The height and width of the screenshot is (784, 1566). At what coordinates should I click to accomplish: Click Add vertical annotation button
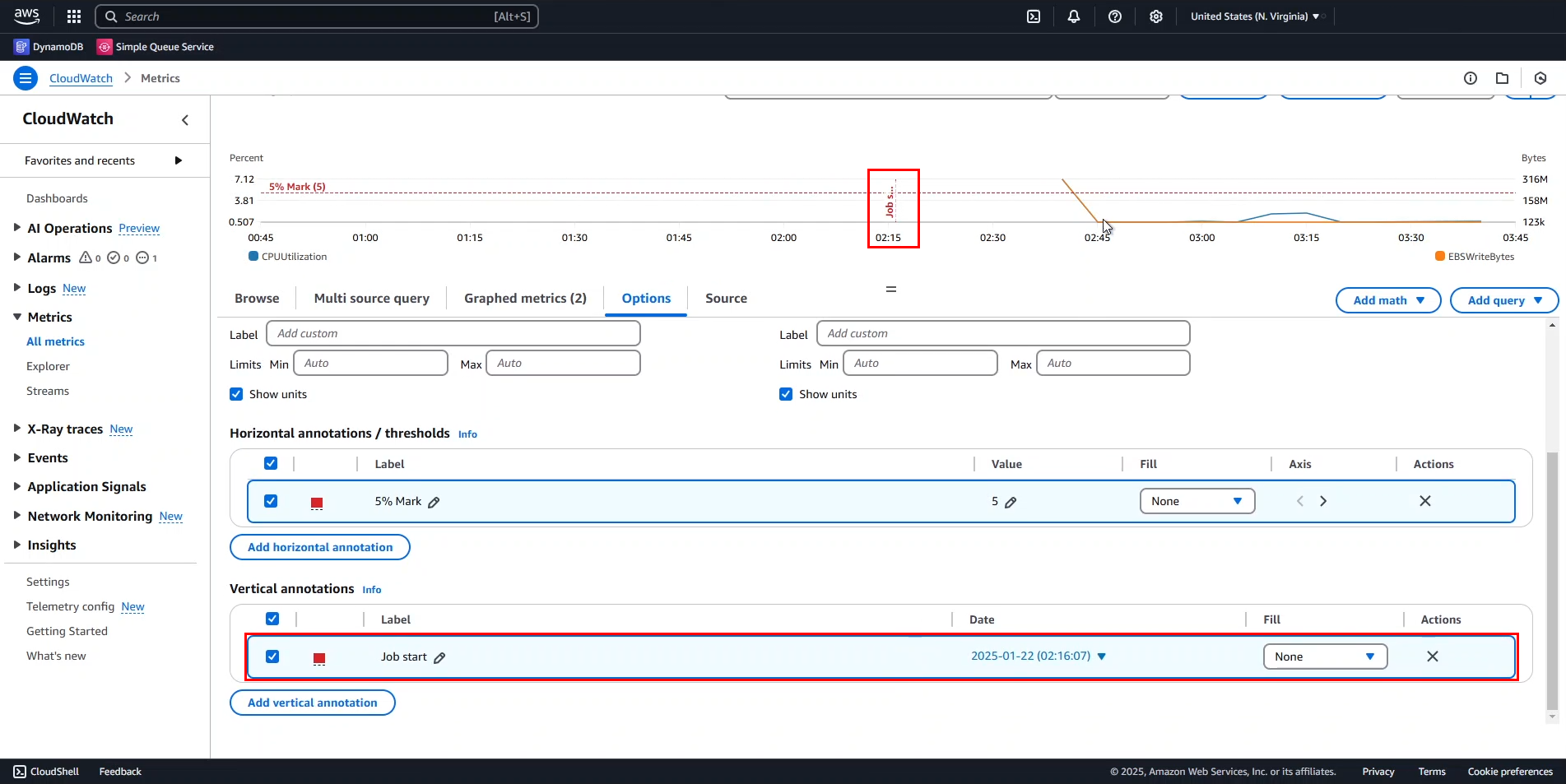(312, 703)
